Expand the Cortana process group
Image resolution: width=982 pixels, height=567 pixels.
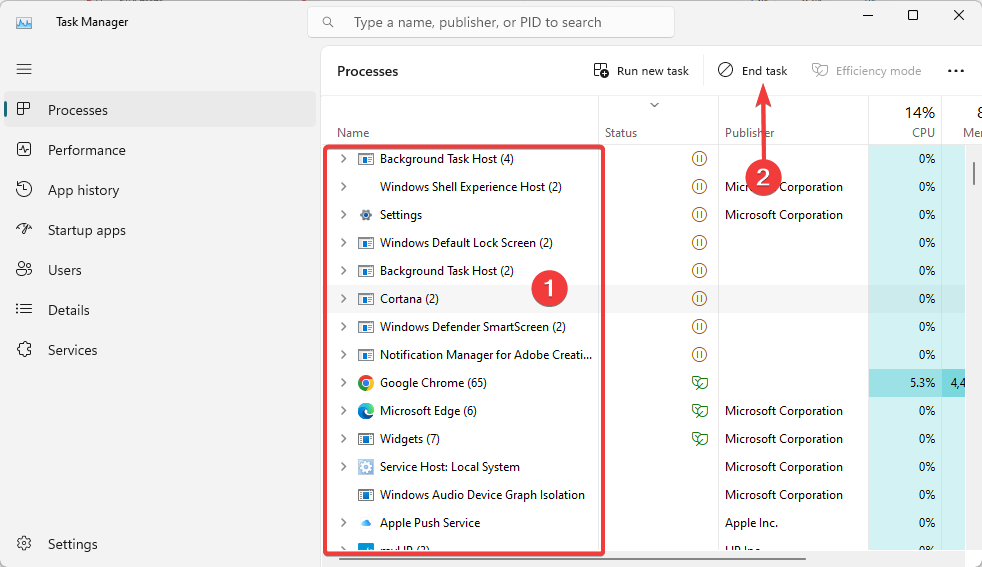343,299
